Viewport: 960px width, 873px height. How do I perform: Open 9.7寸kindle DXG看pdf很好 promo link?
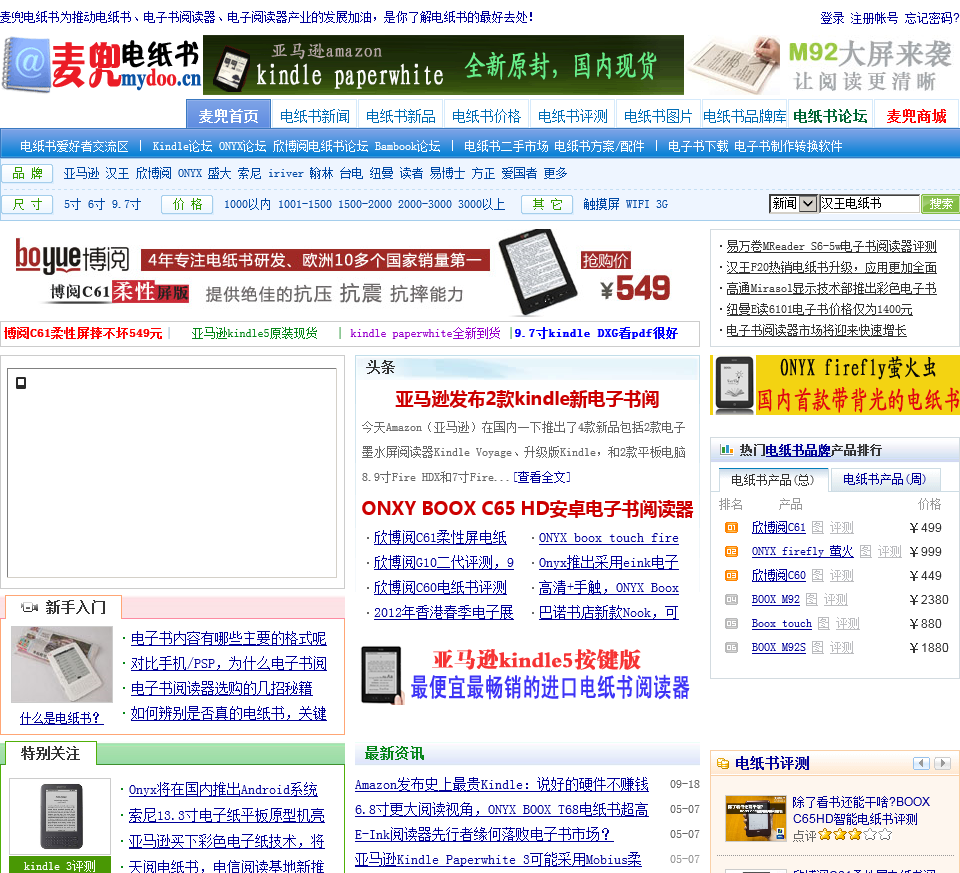(596, 333)
